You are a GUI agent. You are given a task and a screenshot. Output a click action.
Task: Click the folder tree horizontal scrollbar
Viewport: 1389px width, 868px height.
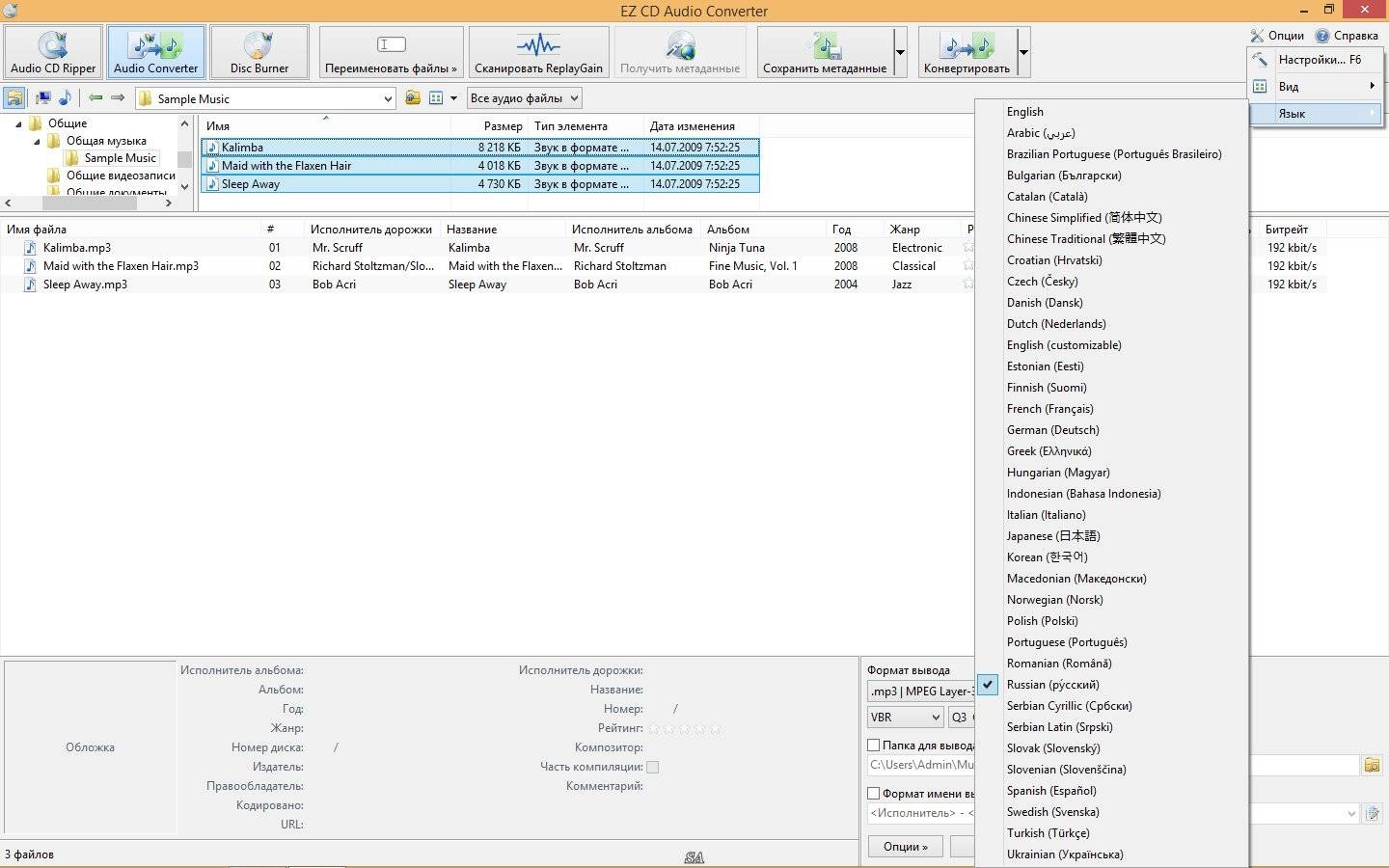tap(88, 203)
